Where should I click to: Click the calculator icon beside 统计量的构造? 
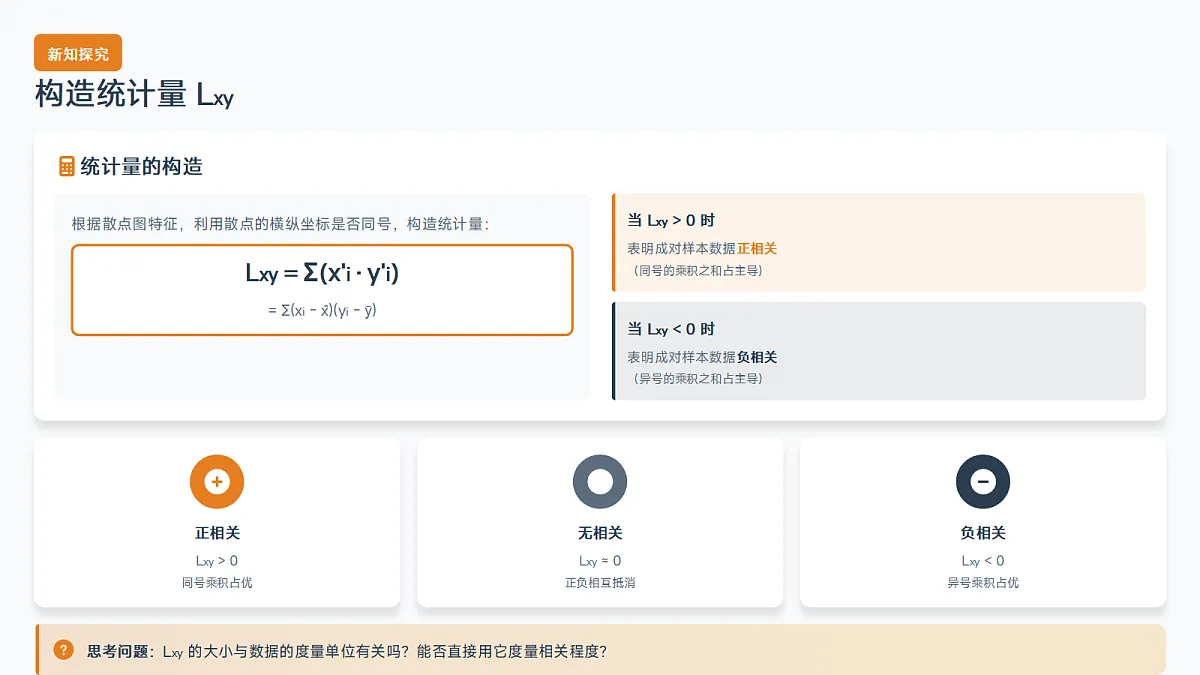point(67,166)
